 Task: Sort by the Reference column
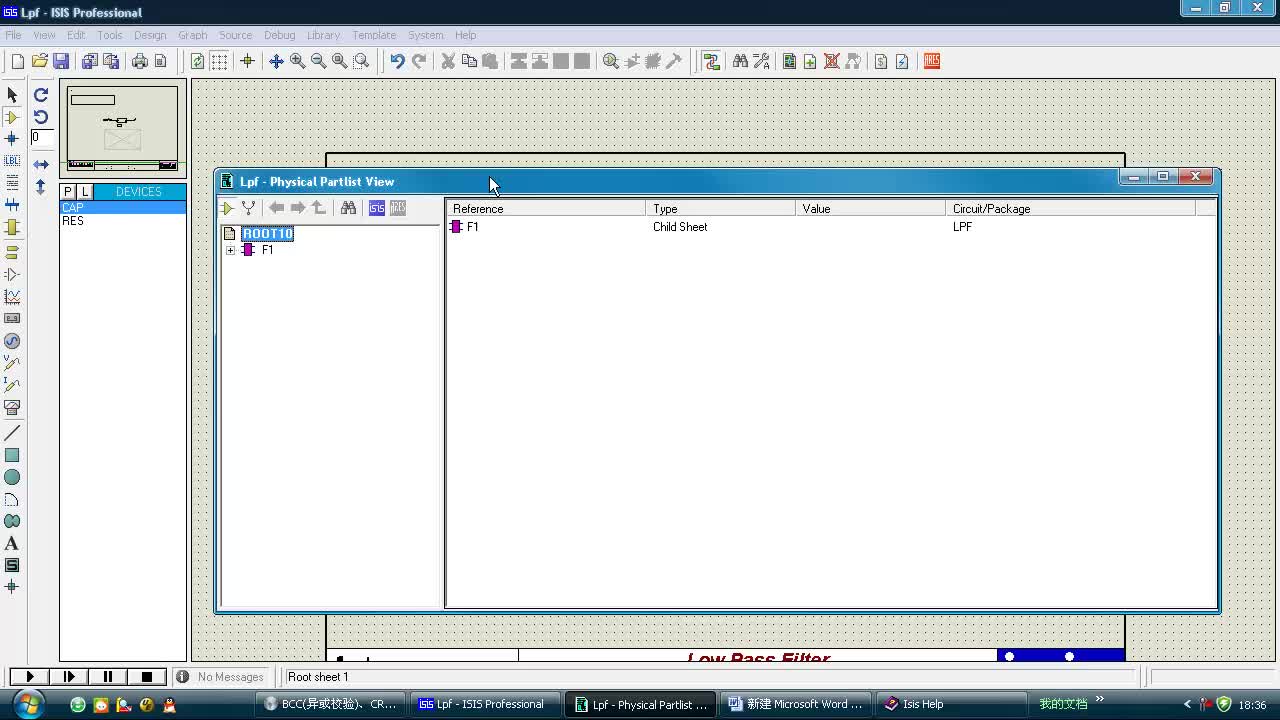(546, 208)
